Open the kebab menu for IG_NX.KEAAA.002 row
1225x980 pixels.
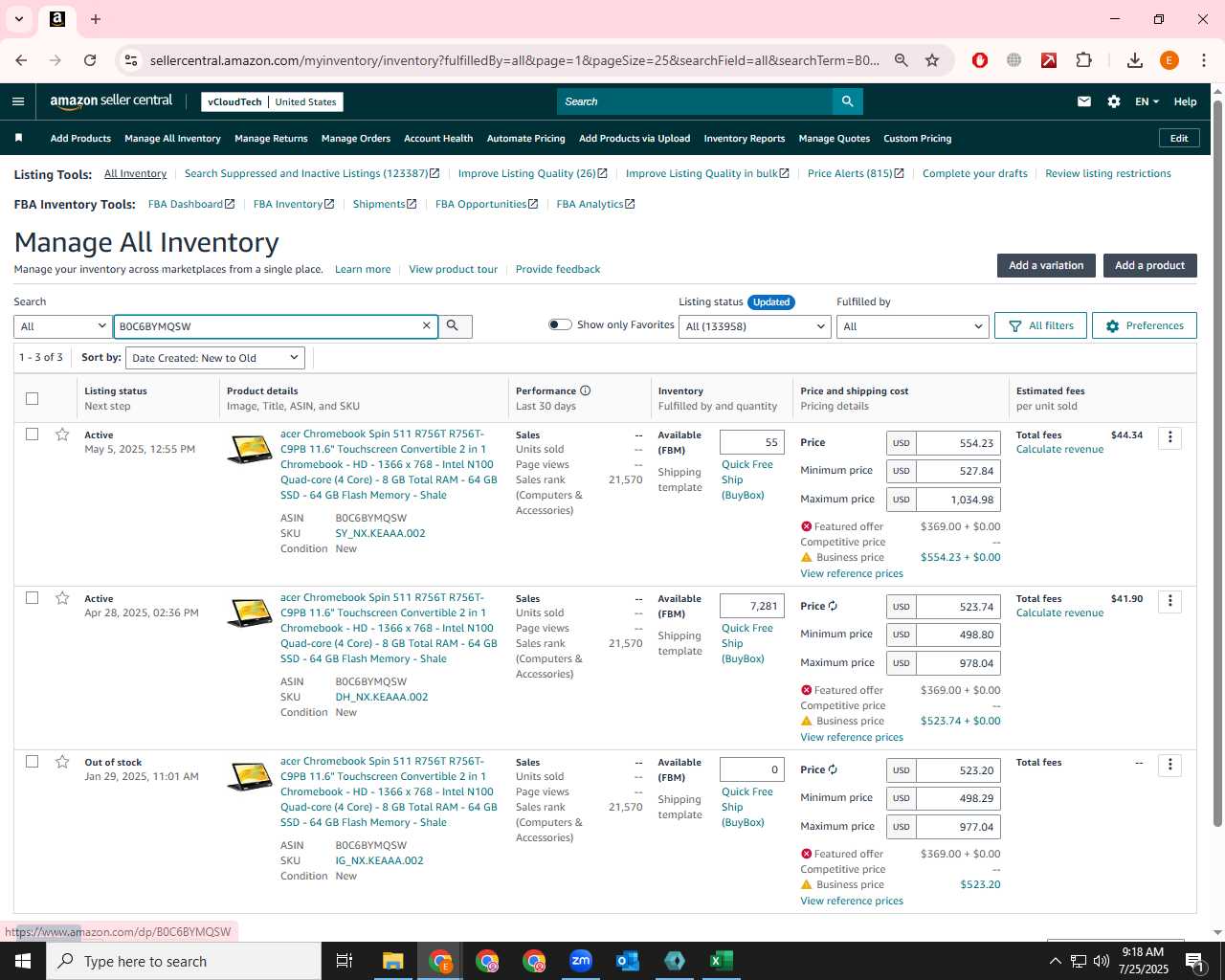coord(1169,765)
